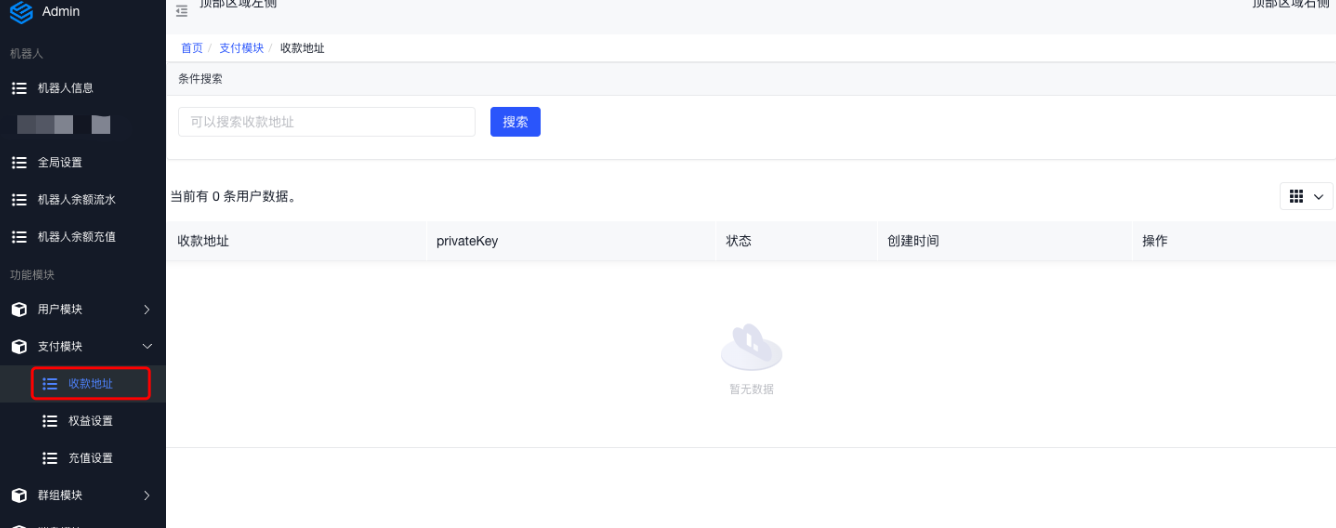The height and width of the screenshot is (528, 1336).
Task: Click cube icon beside 用户模块
Action: click(19, 310)
